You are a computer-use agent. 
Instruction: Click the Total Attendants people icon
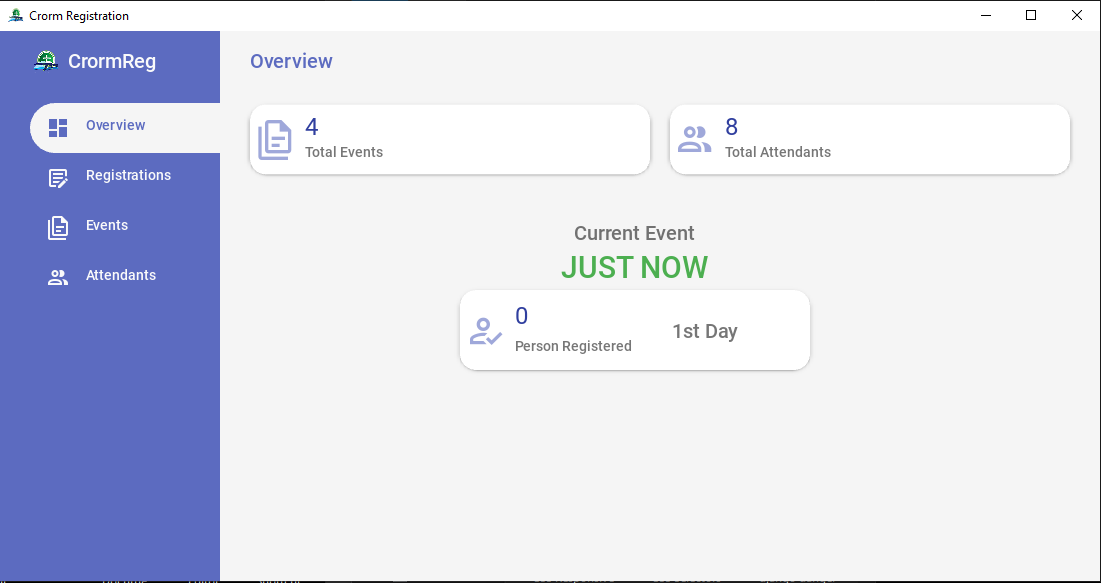click(x=694, y=139)
